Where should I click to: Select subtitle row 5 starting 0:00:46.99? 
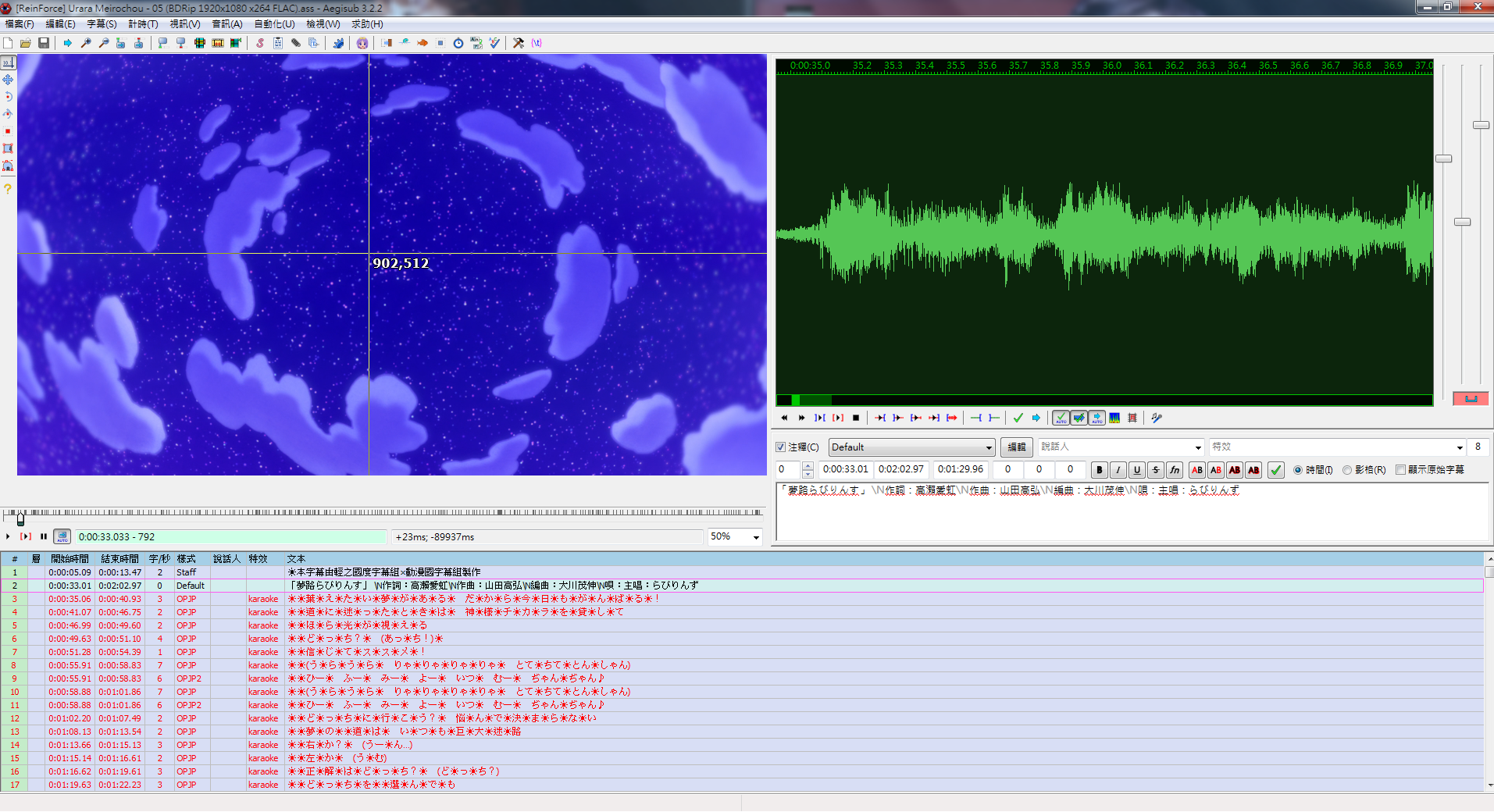click(742, 625)
